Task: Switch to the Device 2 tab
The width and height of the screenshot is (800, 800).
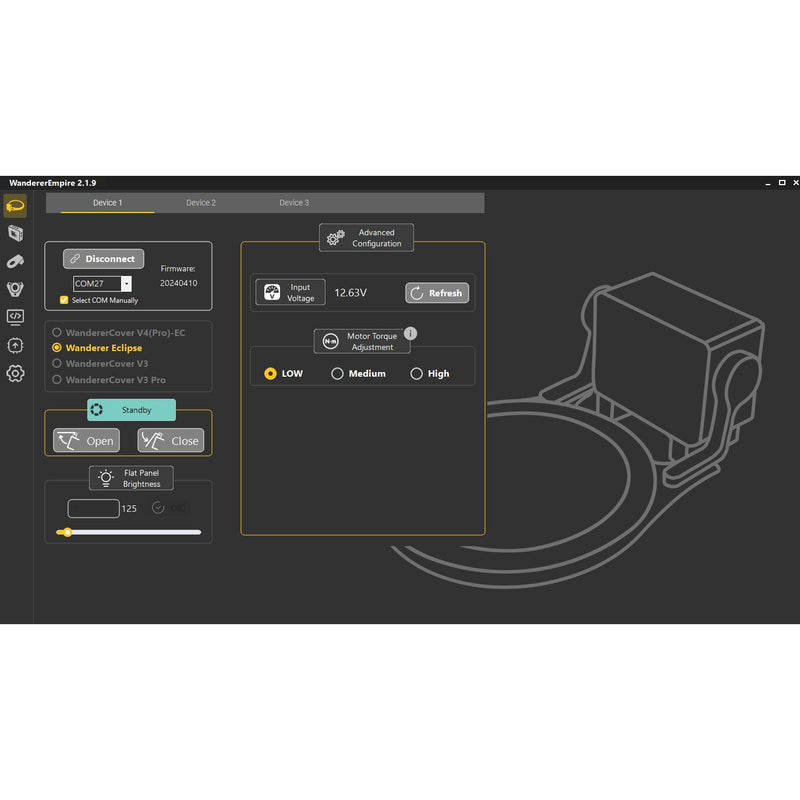Action: tap(201, 203)
